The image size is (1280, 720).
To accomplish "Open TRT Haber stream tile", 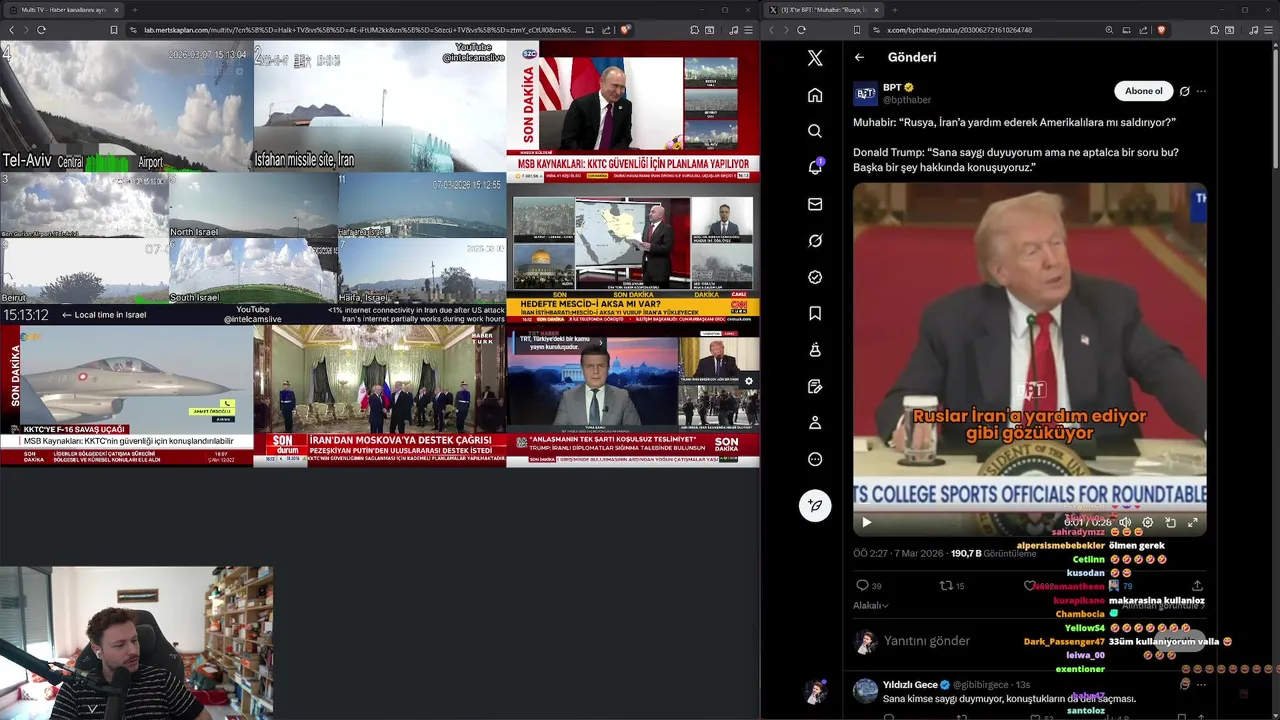I will click(632, 395).
